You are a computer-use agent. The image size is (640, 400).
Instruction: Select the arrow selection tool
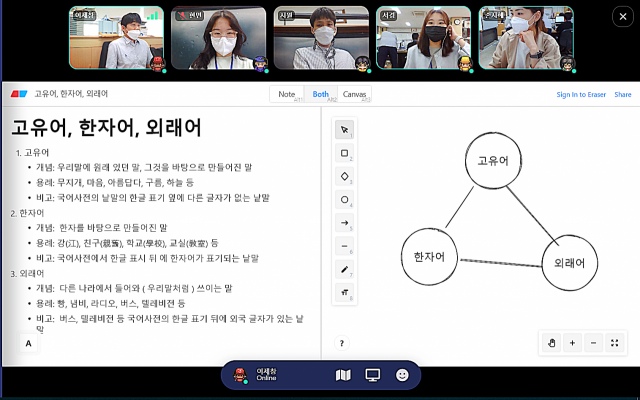click(x=344, y=129)
